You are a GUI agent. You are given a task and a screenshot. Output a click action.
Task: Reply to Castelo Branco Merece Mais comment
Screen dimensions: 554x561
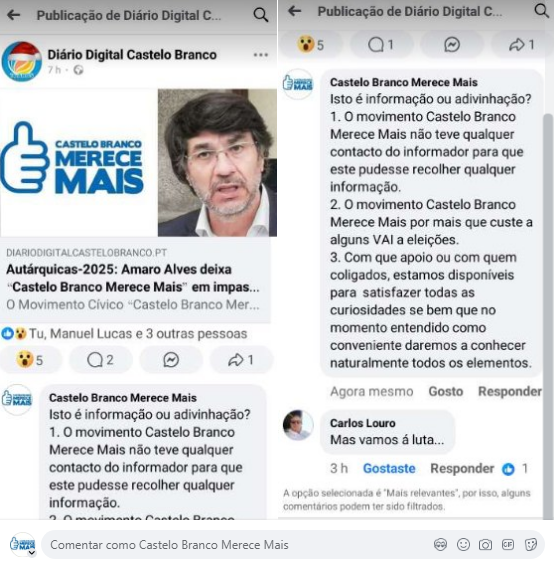510,391
